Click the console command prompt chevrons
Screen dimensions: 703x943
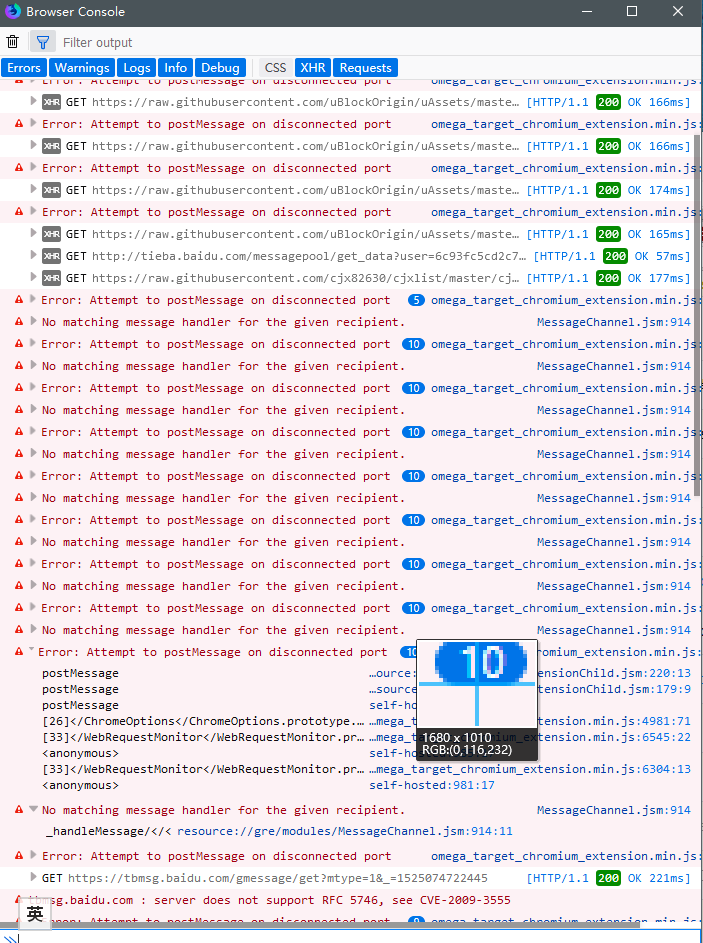10,938
